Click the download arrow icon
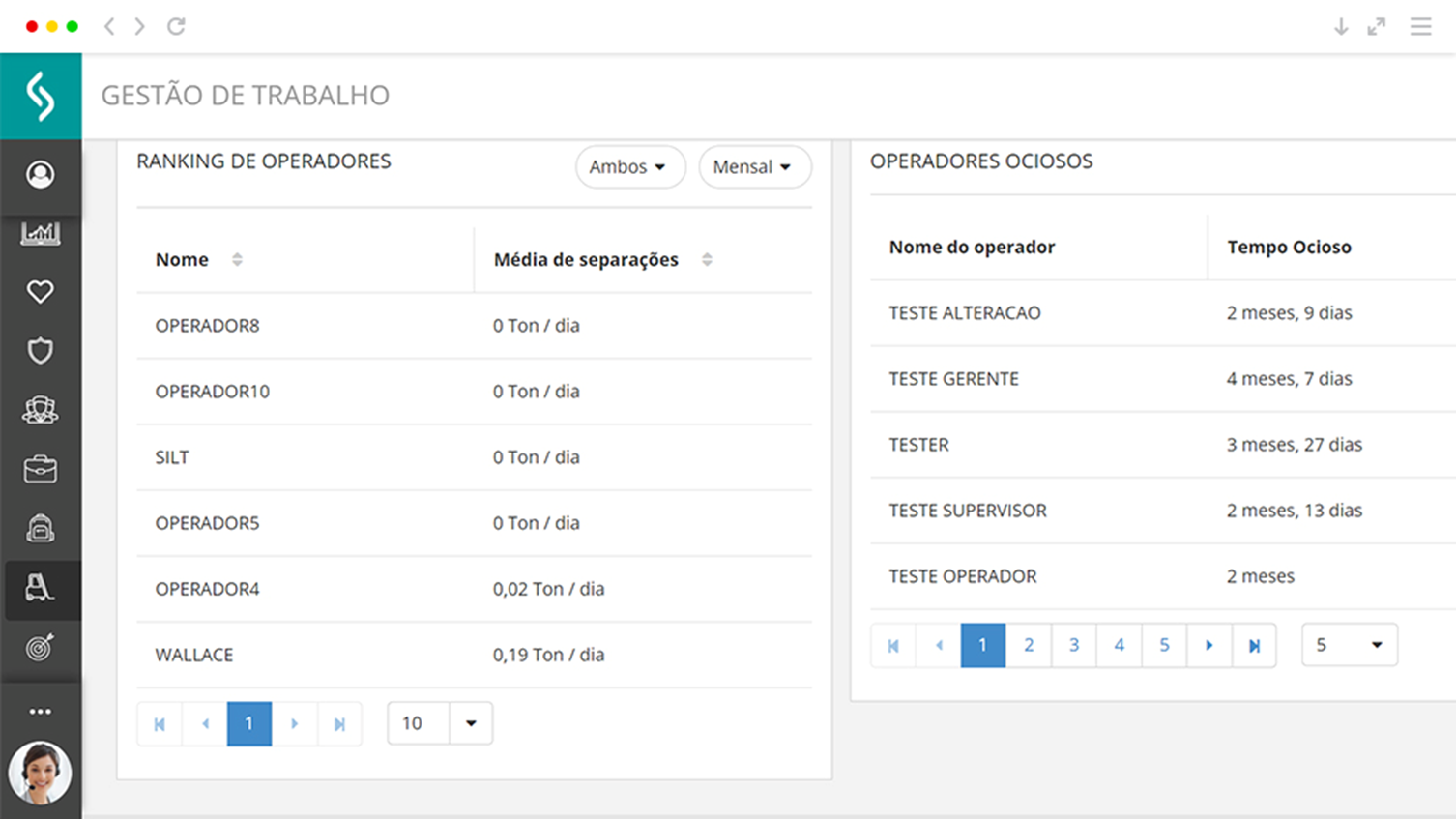This screenshot has width=1456, height=819. tap(1341, 26)
